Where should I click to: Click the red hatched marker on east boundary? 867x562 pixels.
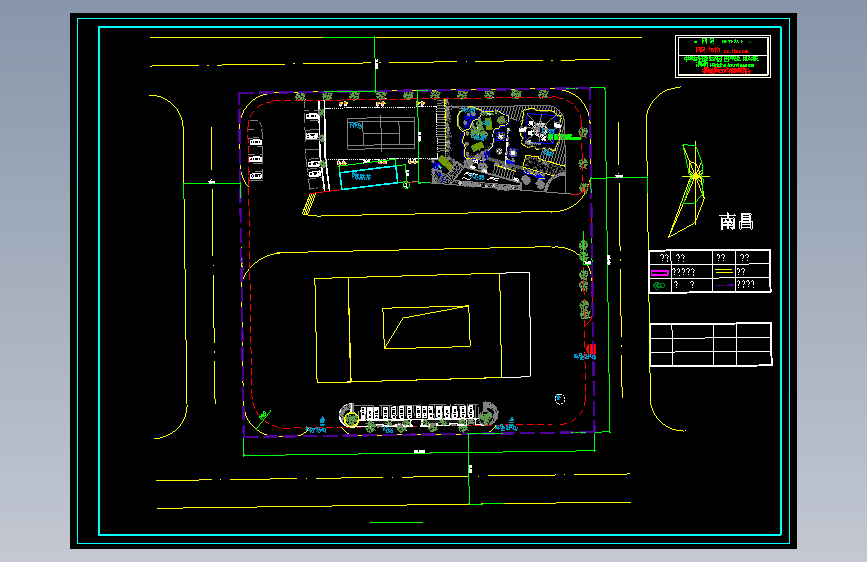point(591,350)
